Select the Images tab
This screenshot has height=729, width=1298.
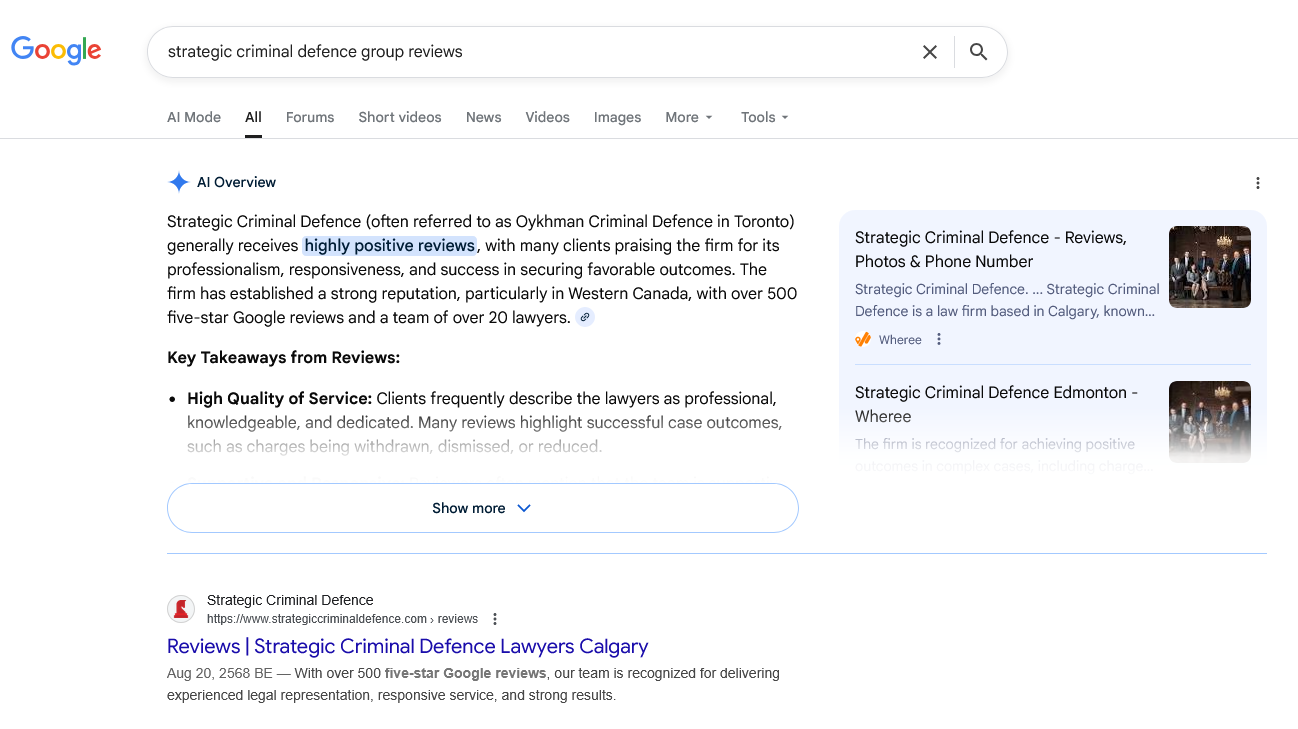(x=617, y=117)
